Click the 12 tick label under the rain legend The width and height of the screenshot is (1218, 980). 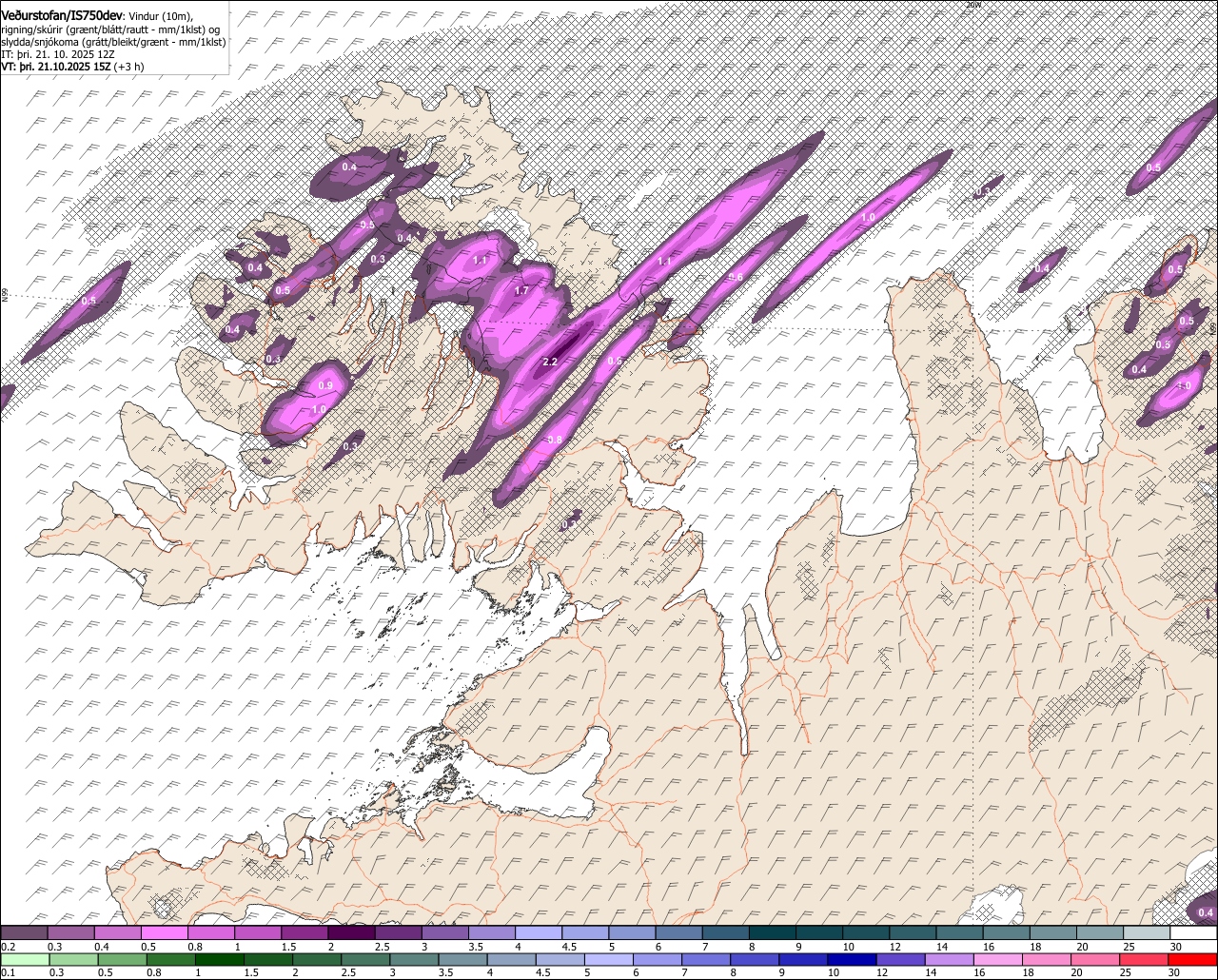(882, 973)
